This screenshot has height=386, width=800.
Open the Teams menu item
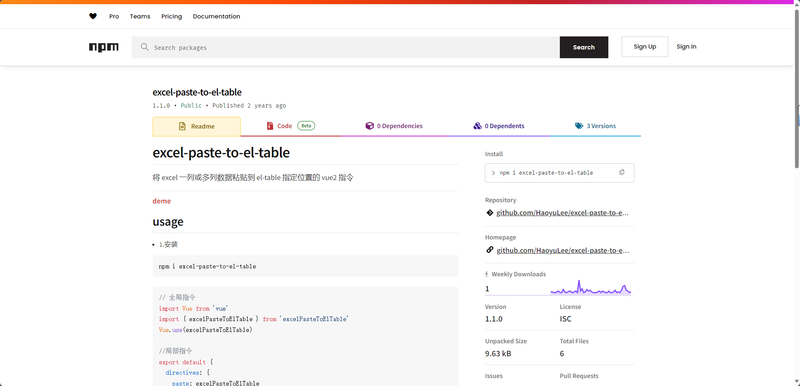coord(140,16)
